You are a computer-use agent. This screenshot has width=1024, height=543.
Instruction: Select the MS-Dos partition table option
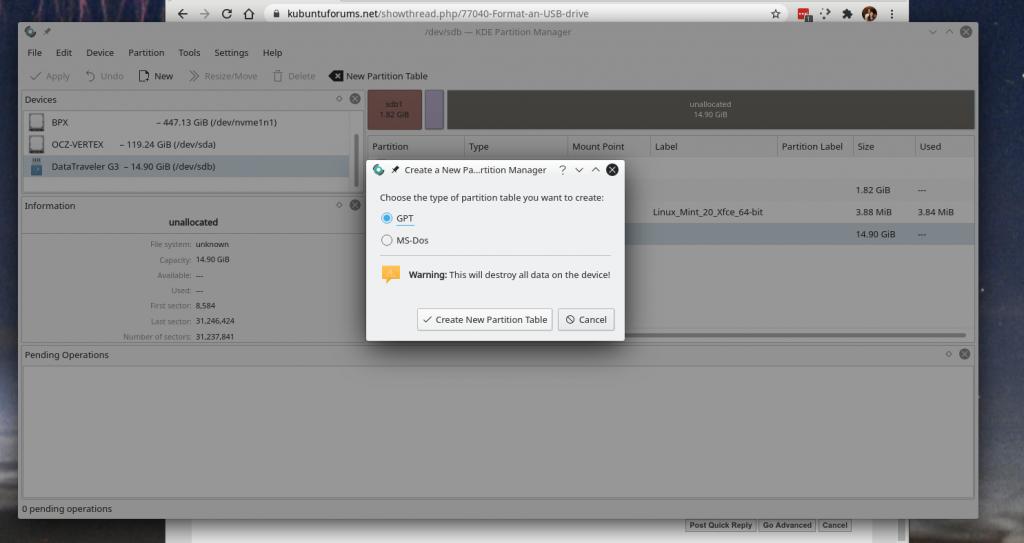pos(387,240)
